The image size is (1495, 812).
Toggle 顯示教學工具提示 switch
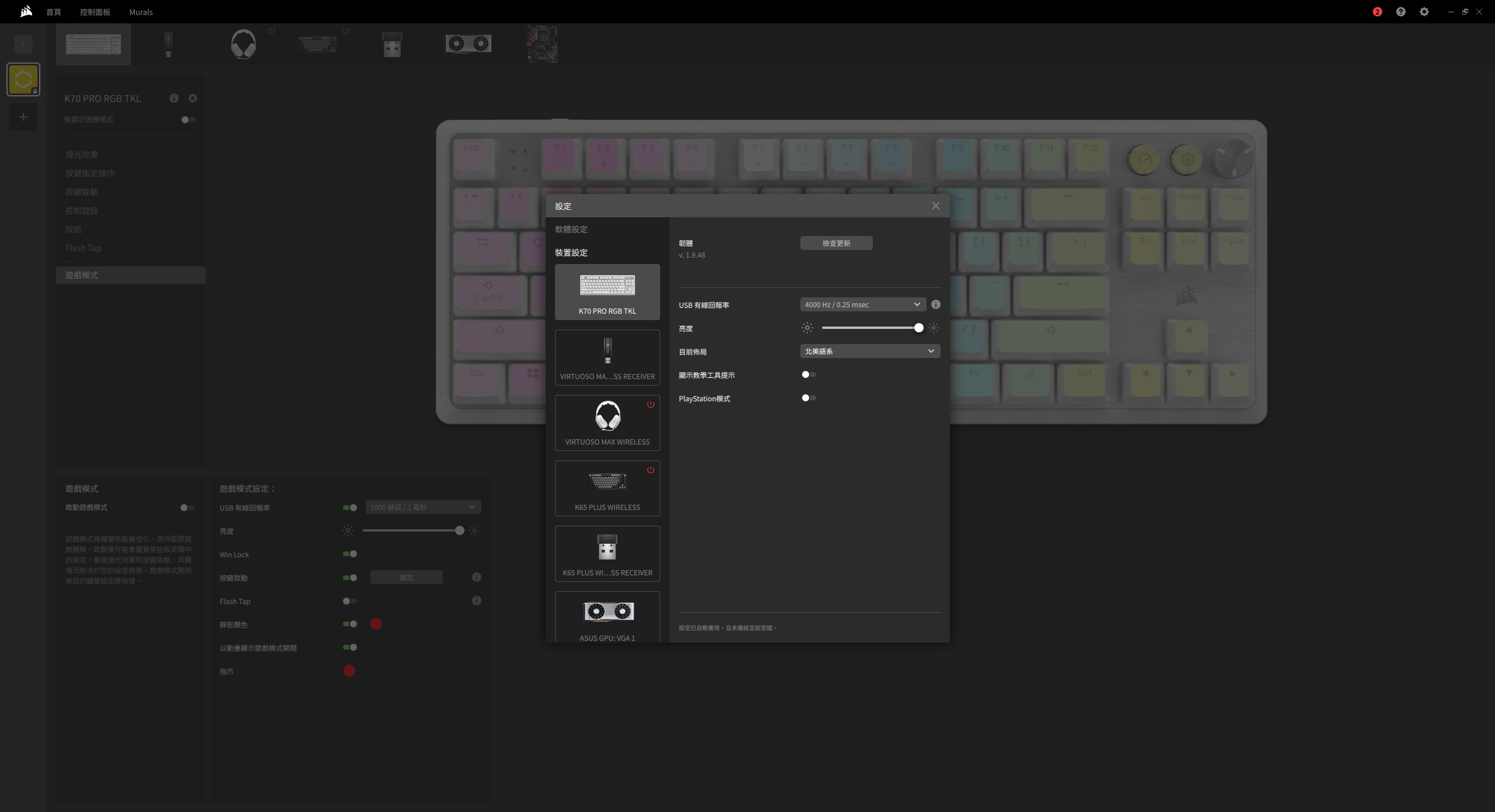809,374
